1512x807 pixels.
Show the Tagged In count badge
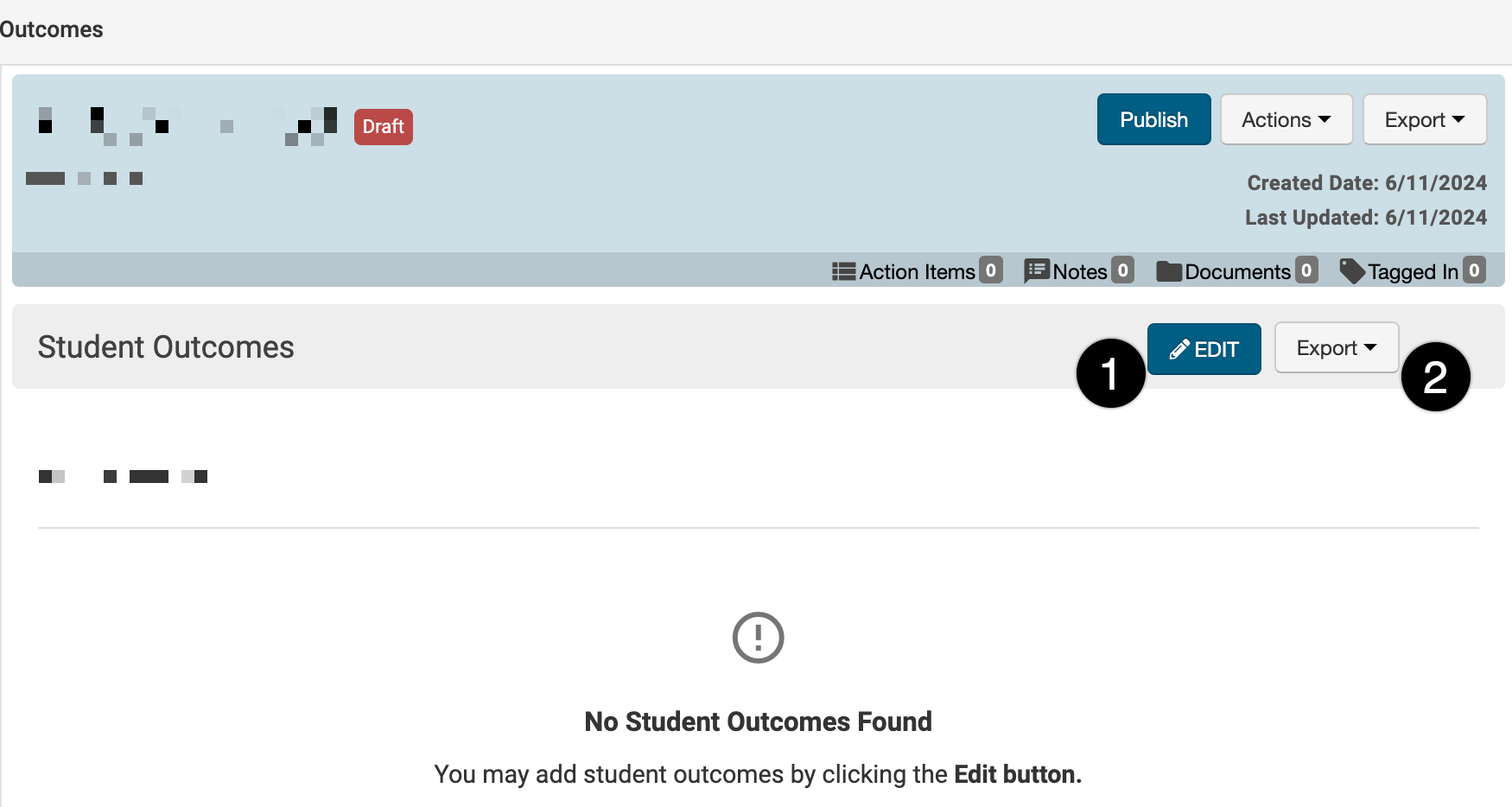1474,270
